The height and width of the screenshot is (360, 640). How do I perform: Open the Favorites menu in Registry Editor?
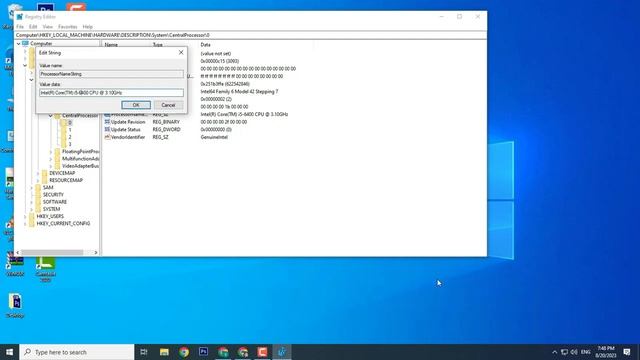point(68,27)
